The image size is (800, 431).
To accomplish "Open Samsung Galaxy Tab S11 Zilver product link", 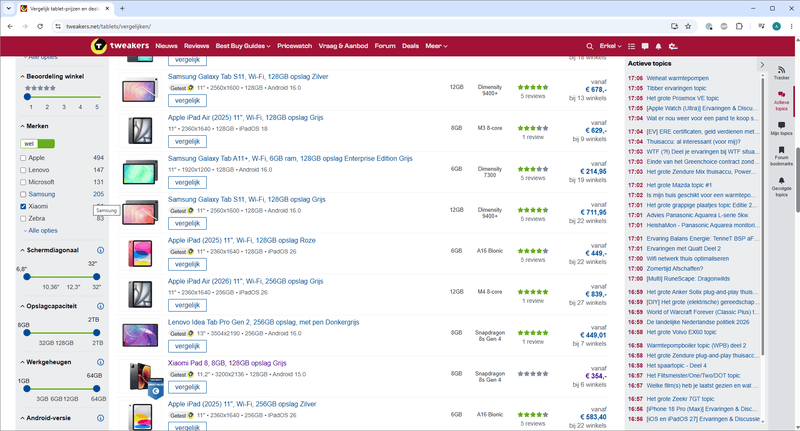I will (x=248, y=77).
